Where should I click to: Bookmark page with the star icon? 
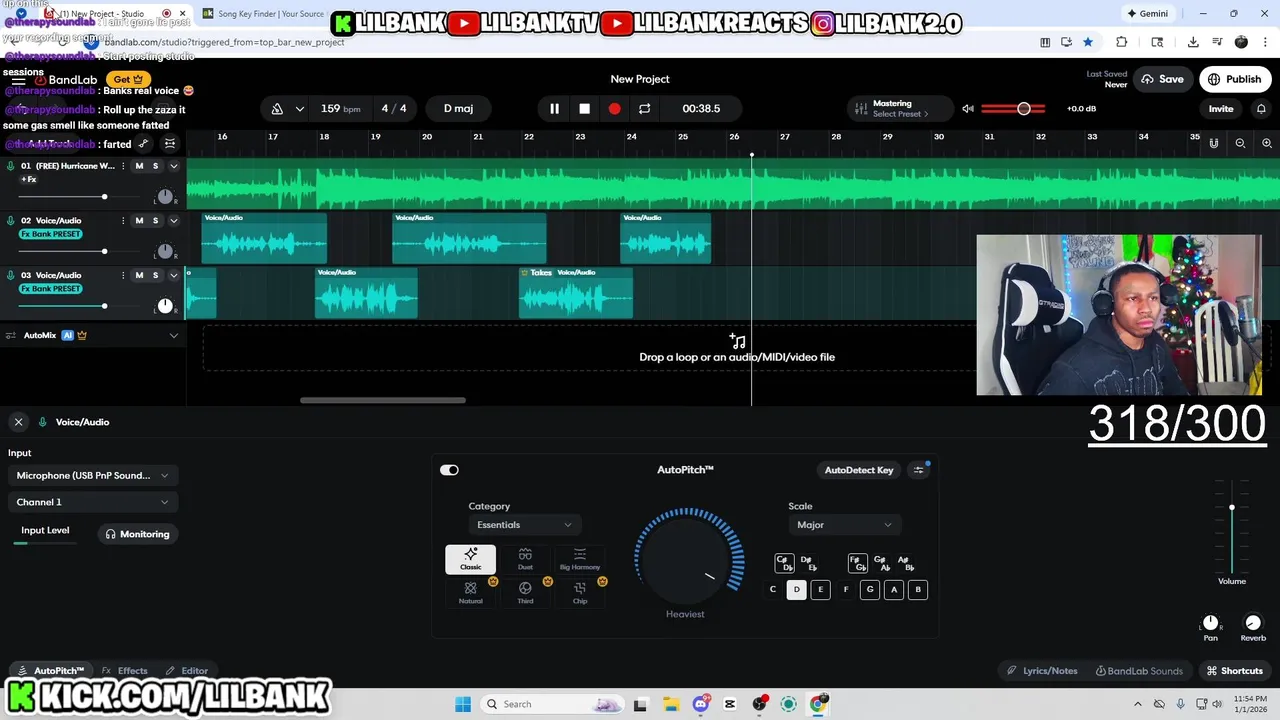(x=1087, y=42)
